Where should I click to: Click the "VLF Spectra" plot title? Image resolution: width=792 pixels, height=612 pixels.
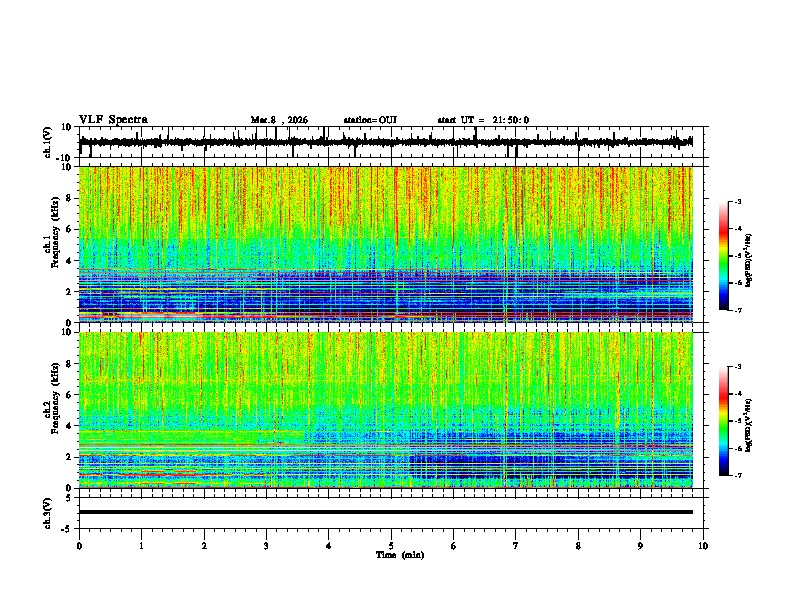(x=113, y=120)
